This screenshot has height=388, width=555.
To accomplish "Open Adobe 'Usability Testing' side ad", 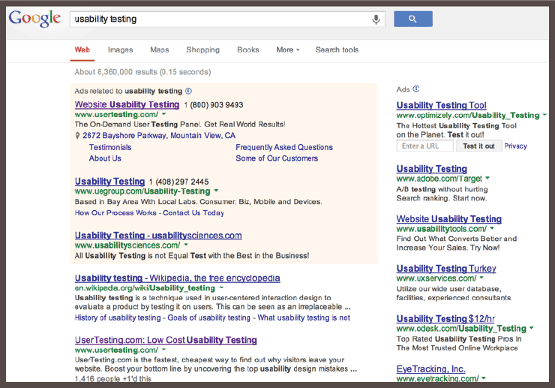I will 432,169.
